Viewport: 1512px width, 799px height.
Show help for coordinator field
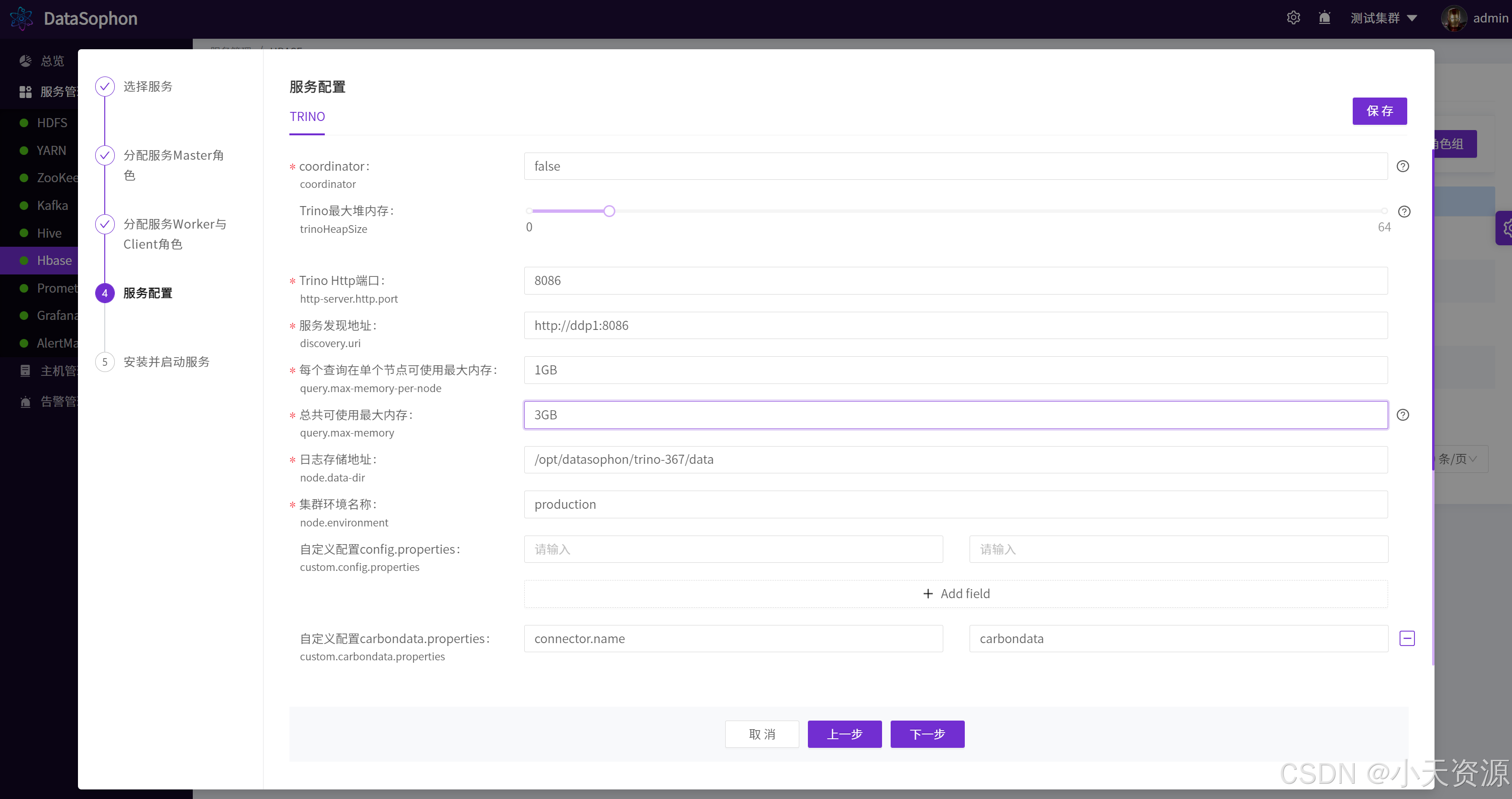1402,166
